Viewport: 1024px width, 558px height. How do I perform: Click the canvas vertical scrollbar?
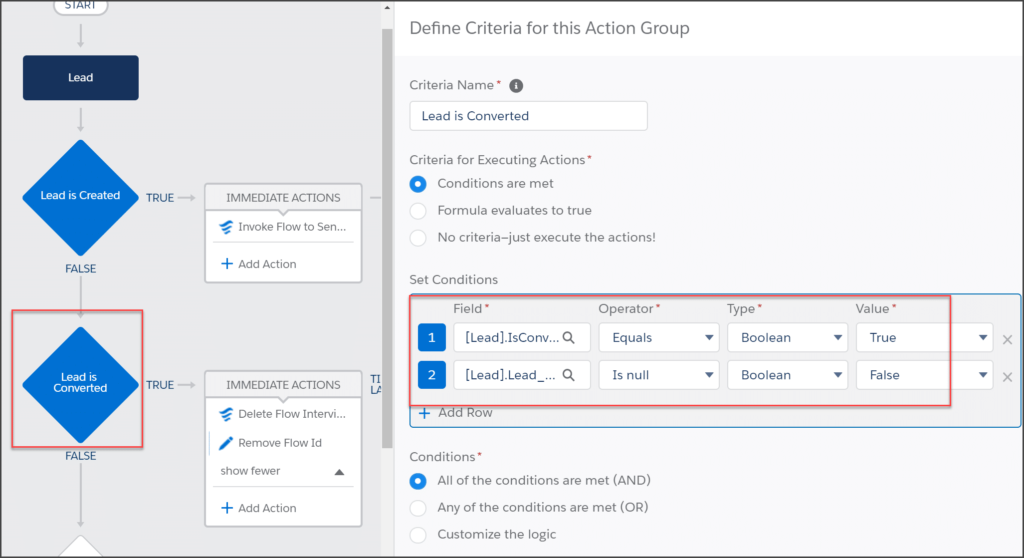tap(387, 238)
